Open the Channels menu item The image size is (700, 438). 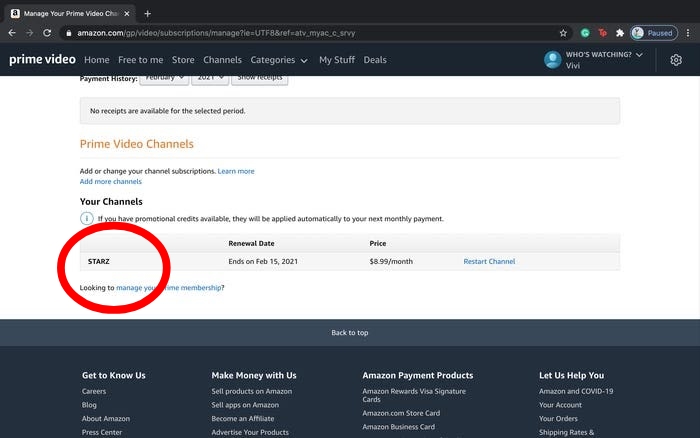tap(222, 60)
